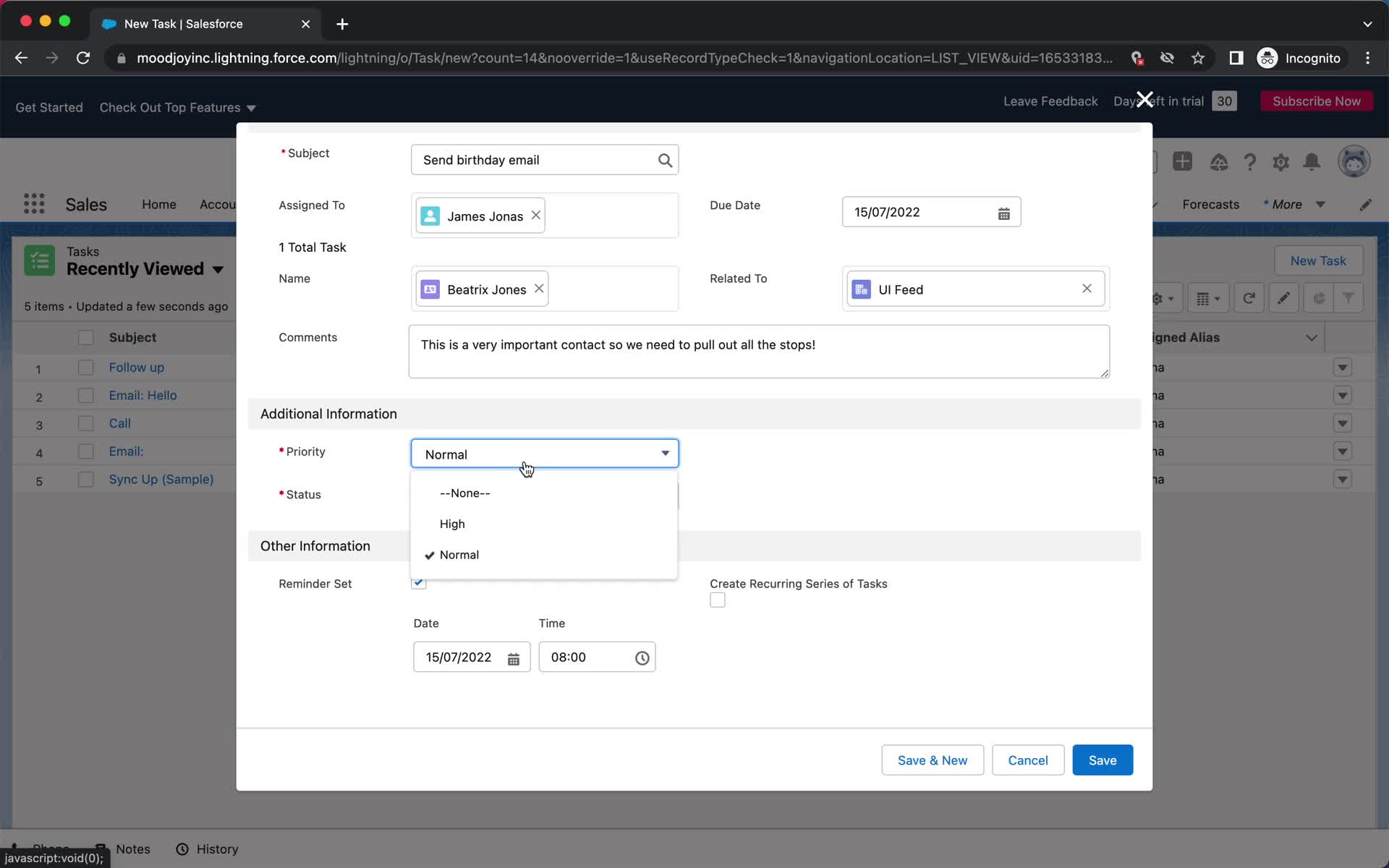The width and height of the screenshot is (1389, 868).
Task: Expand the Recently Viewed list selector
Action: 218,270
